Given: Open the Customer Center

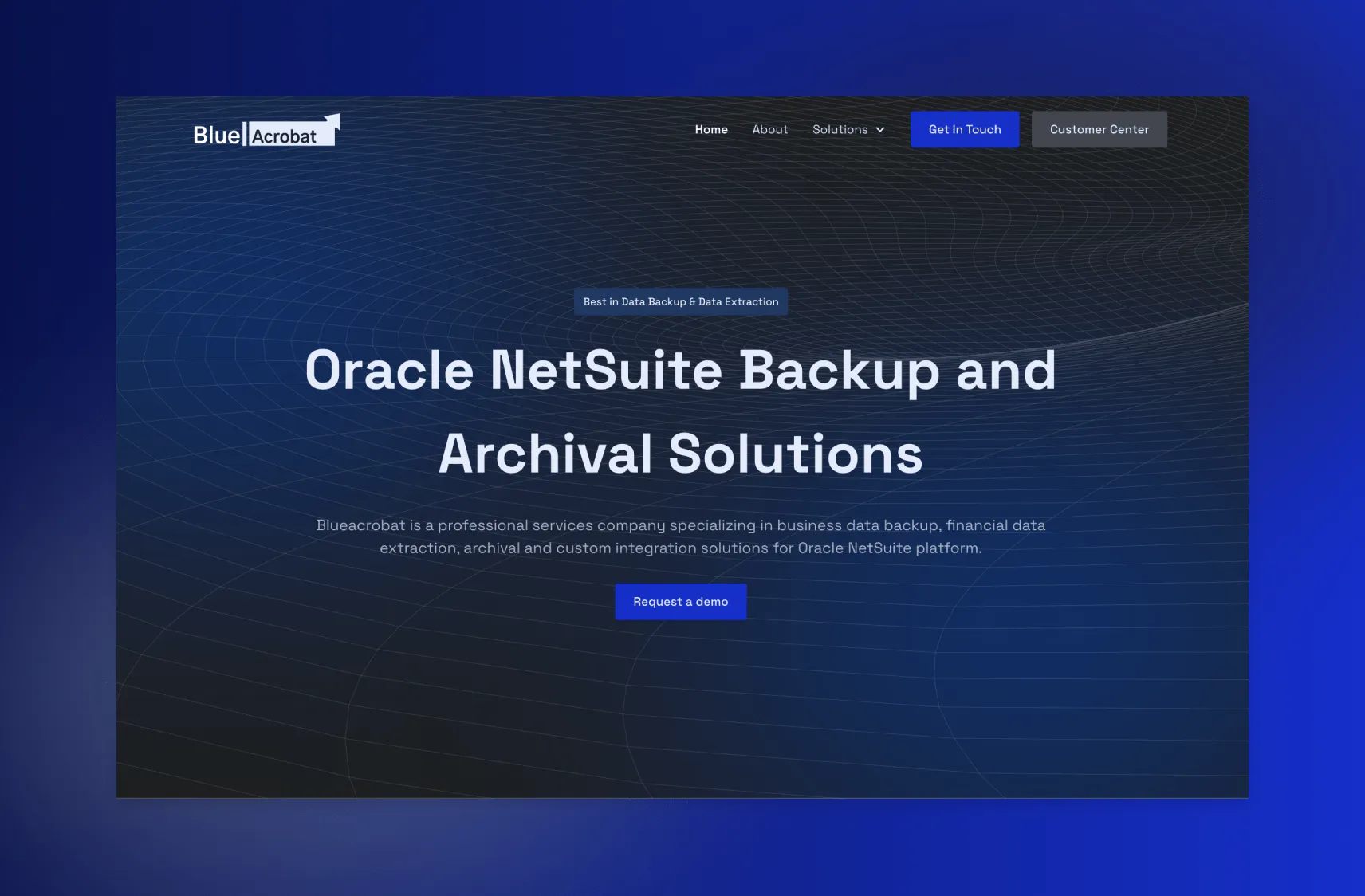Looking at the screenshot, I should tap(1099, 129).
